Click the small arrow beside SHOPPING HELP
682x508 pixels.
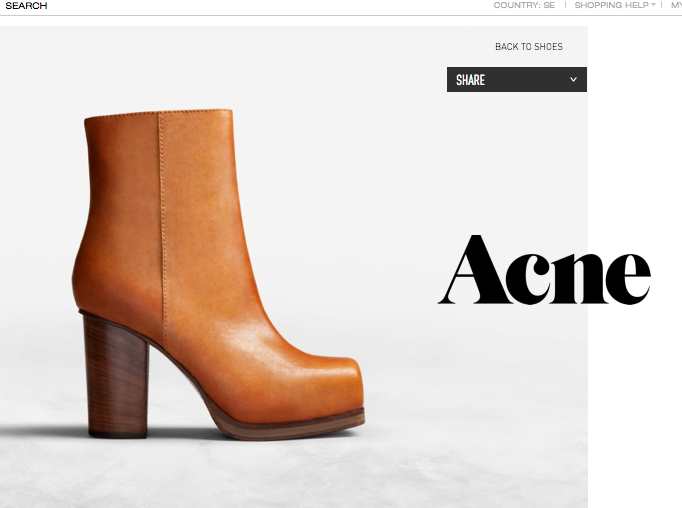(653, 5)
